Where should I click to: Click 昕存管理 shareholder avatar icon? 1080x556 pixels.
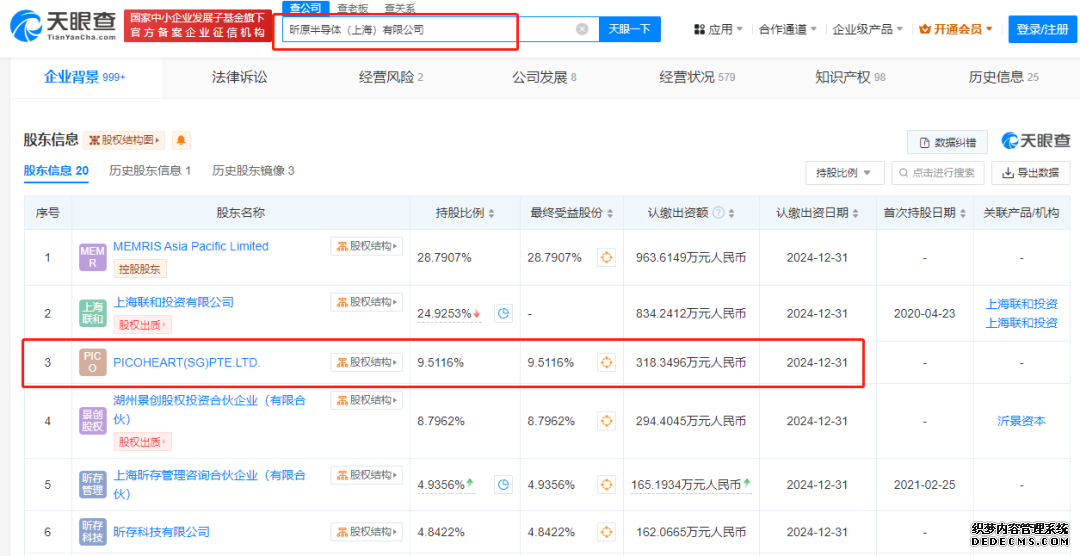[x=92, y=484]
